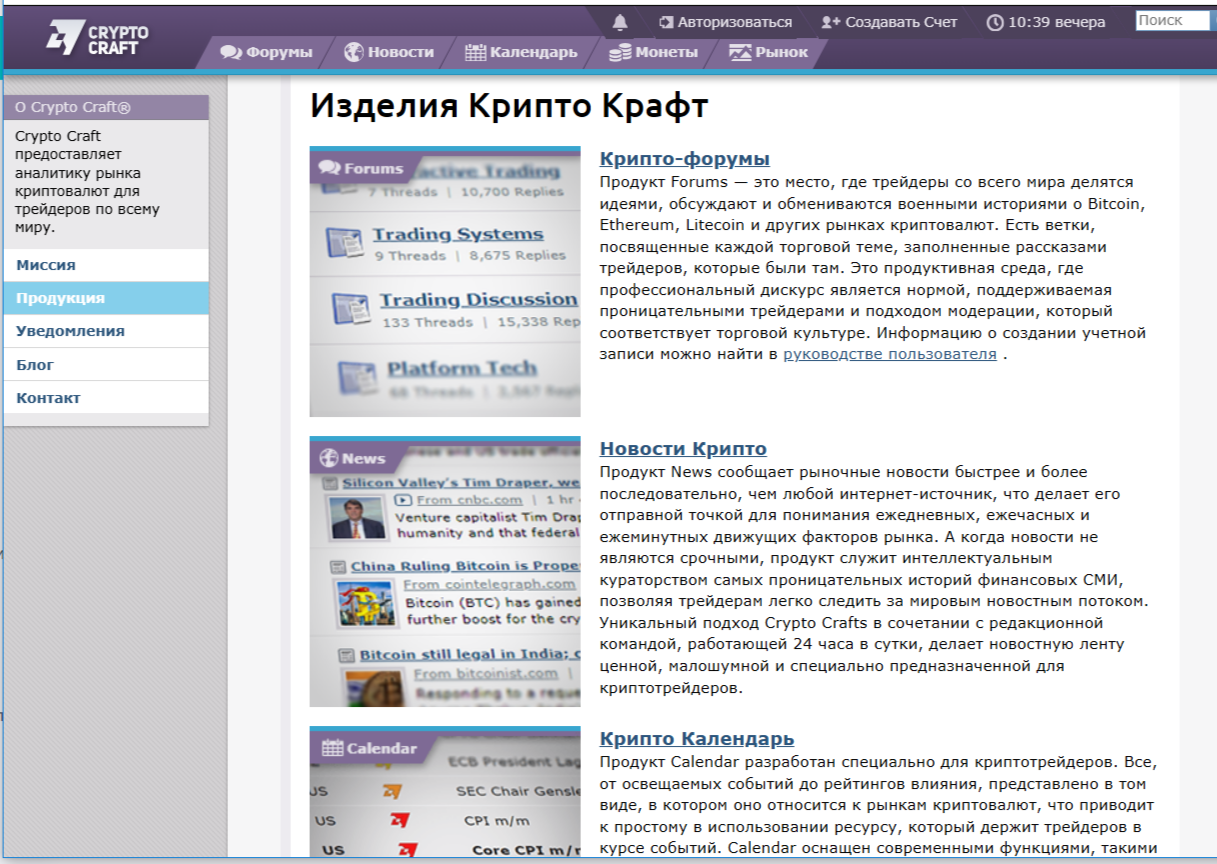
Task: Open the 10:39 вечера clock settings
Action: coord(1046,22)
